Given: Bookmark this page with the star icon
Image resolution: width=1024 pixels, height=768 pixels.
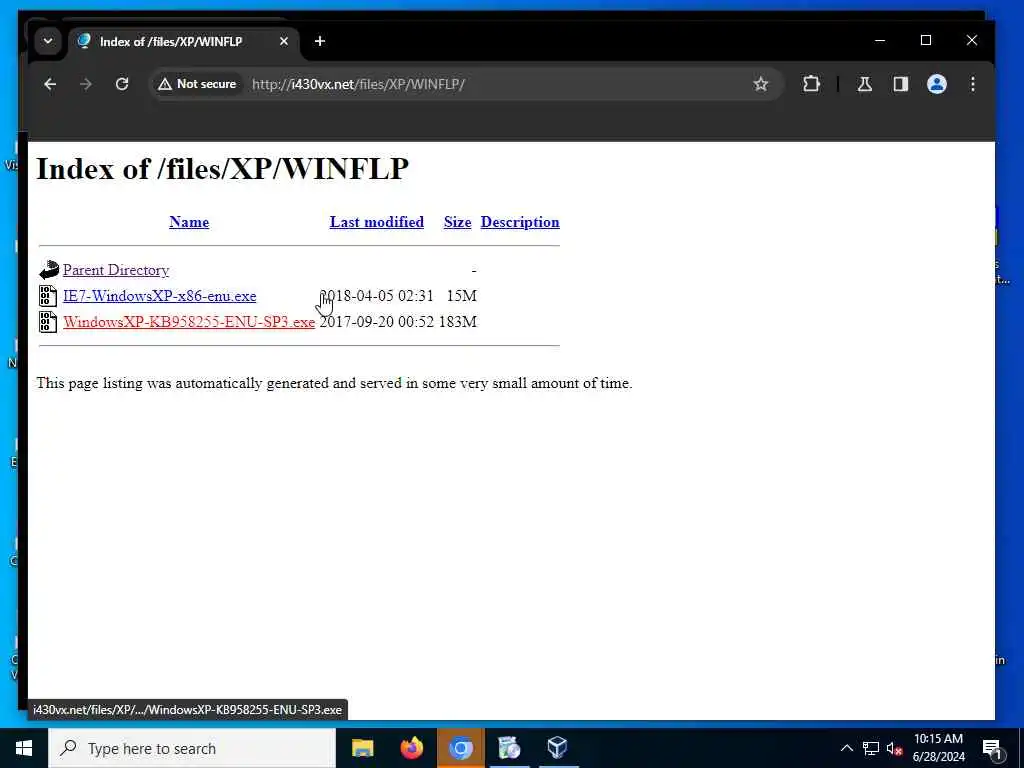Looking at the screenshot, I should click(x=760, y=84).
